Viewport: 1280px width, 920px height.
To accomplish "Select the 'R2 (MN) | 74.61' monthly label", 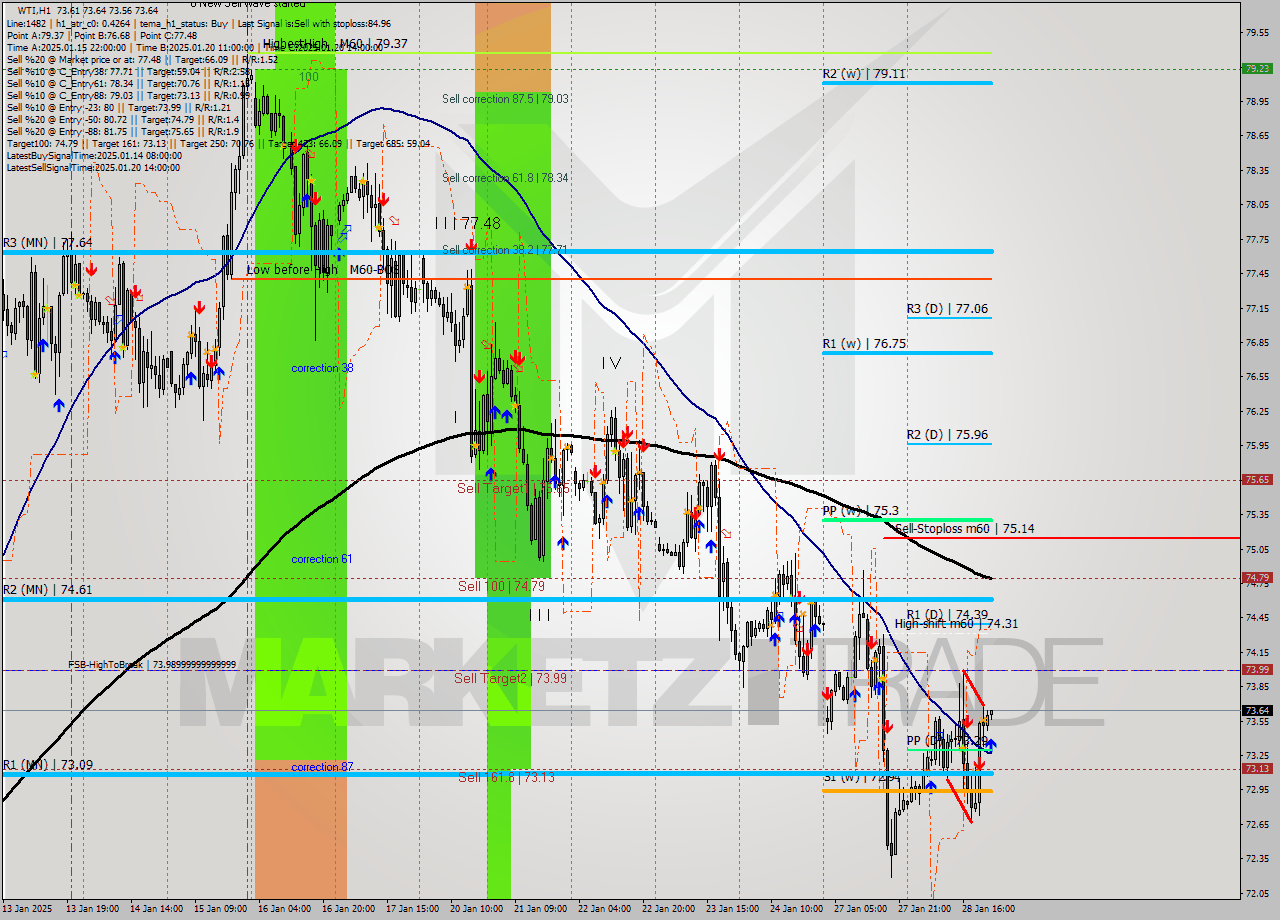I will (47, 590).
